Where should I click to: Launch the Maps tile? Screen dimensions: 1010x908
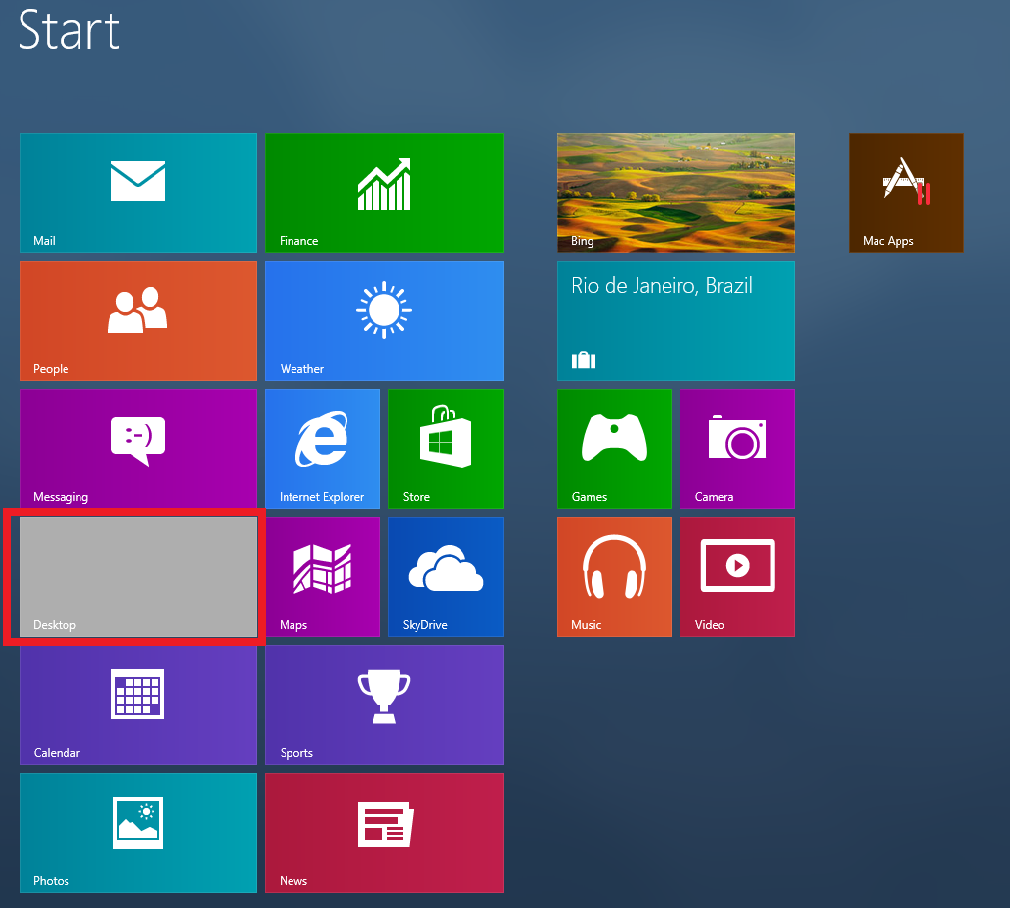322,577
